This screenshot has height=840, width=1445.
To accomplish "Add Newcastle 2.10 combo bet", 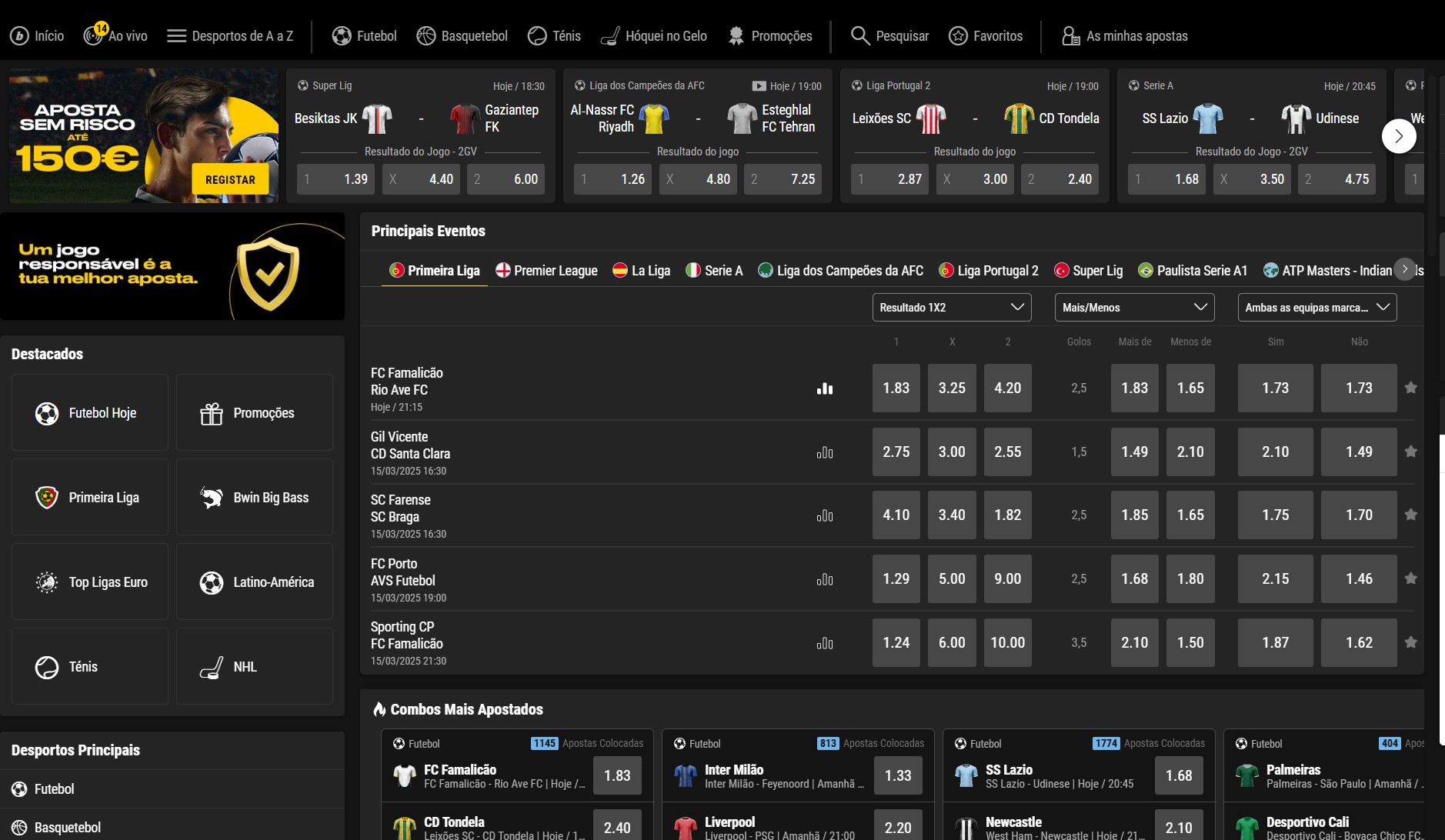I will (1179, 825).
